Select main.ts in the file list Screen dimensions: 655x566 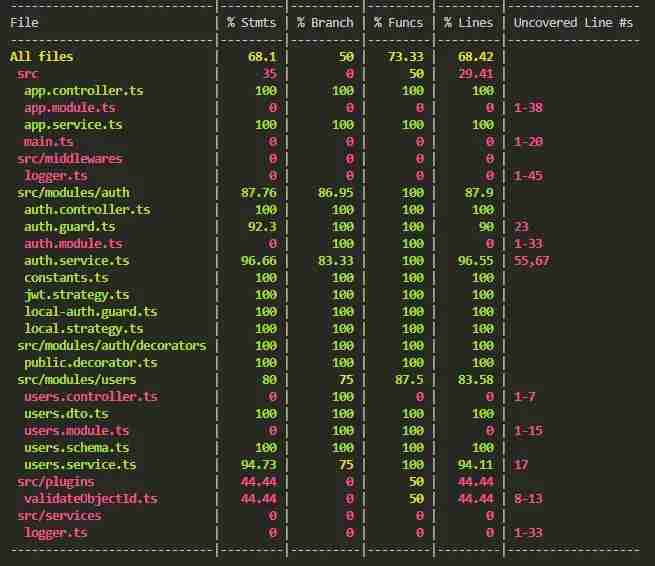(48, 142)
